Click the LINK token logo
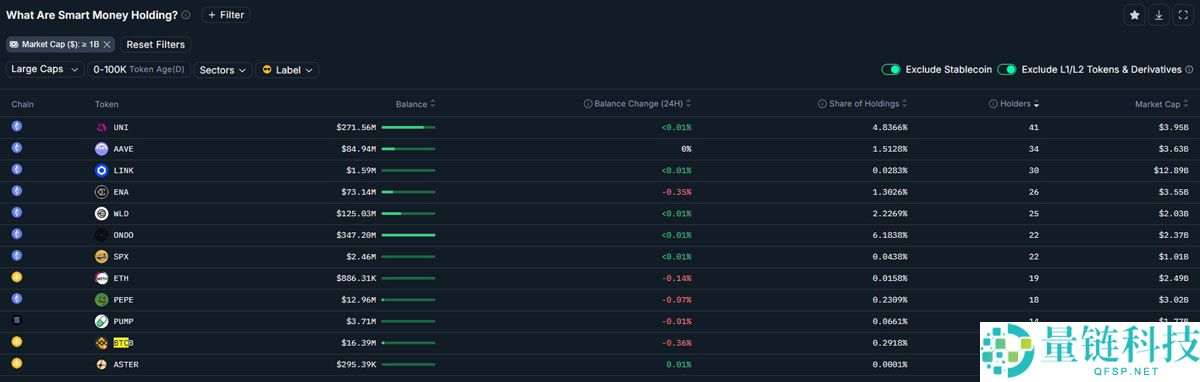 tap(101, 170)
